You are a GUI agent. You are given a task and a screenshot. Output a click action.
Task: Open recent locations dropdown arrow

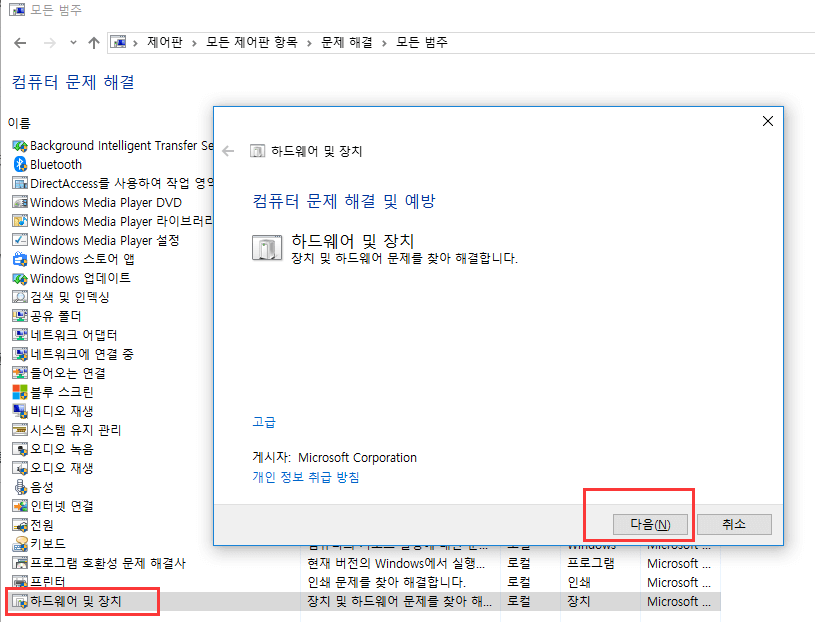tap(73, 43)
